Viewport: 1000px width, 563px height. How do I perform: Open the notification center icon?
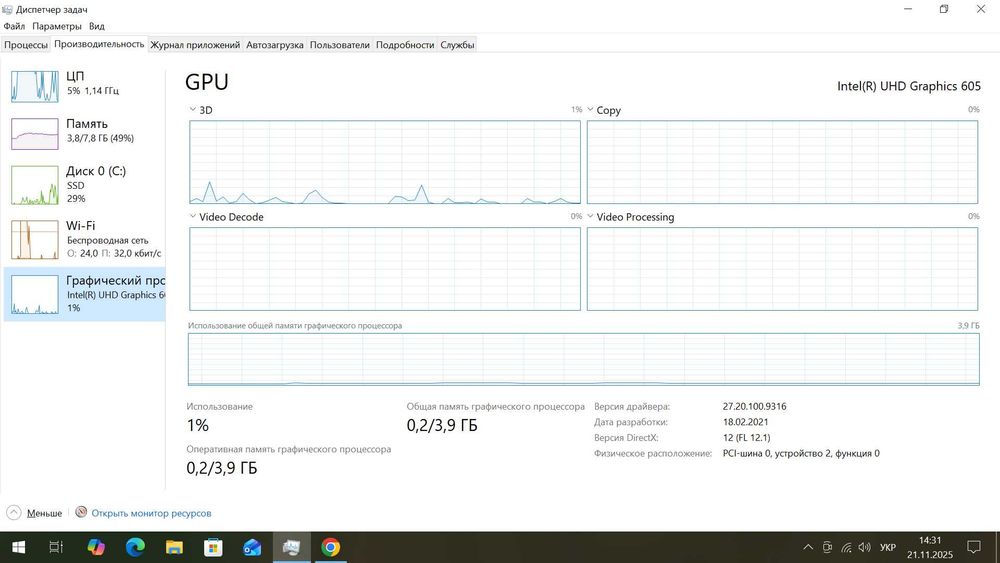tap(974, 547)
